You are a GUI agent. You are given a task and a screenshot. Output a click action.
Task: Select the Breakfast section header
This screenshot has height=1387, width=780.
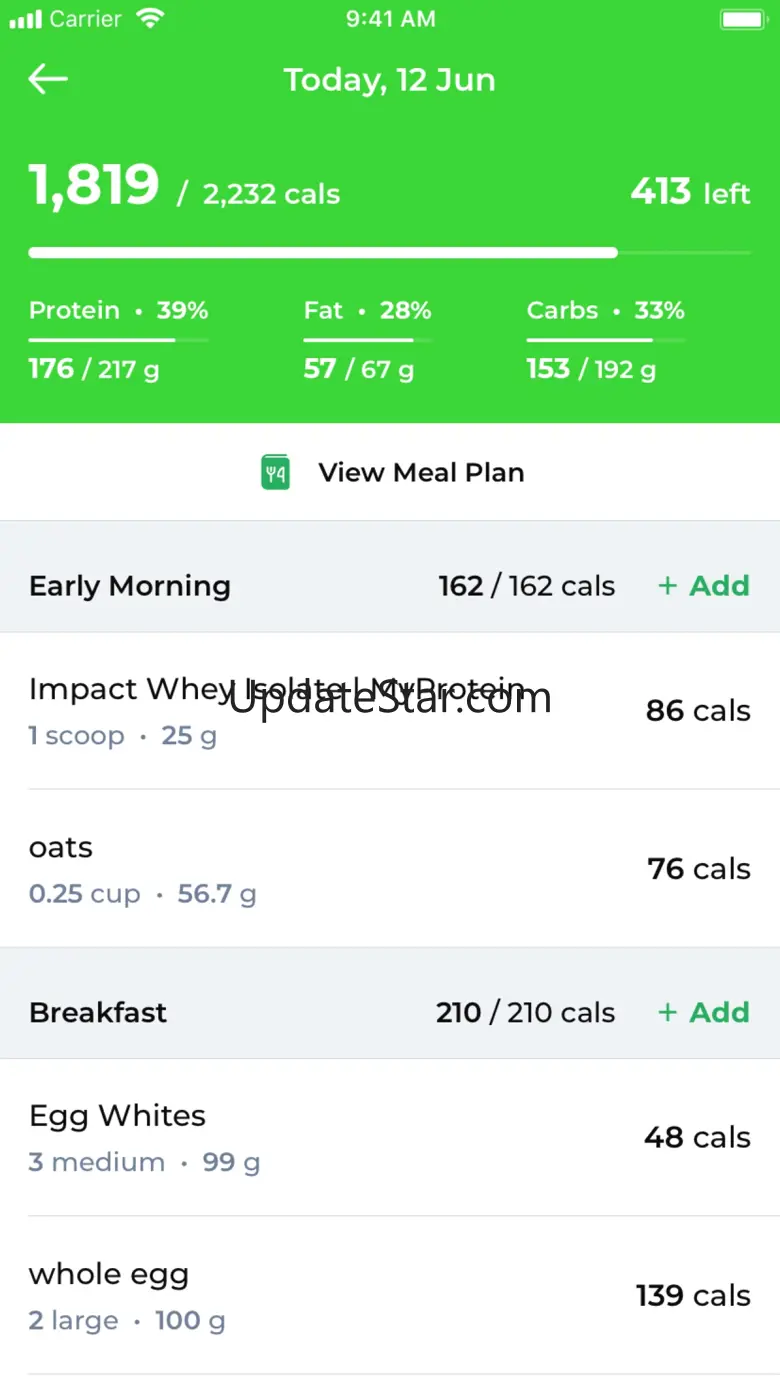[x=98, y=1013]
